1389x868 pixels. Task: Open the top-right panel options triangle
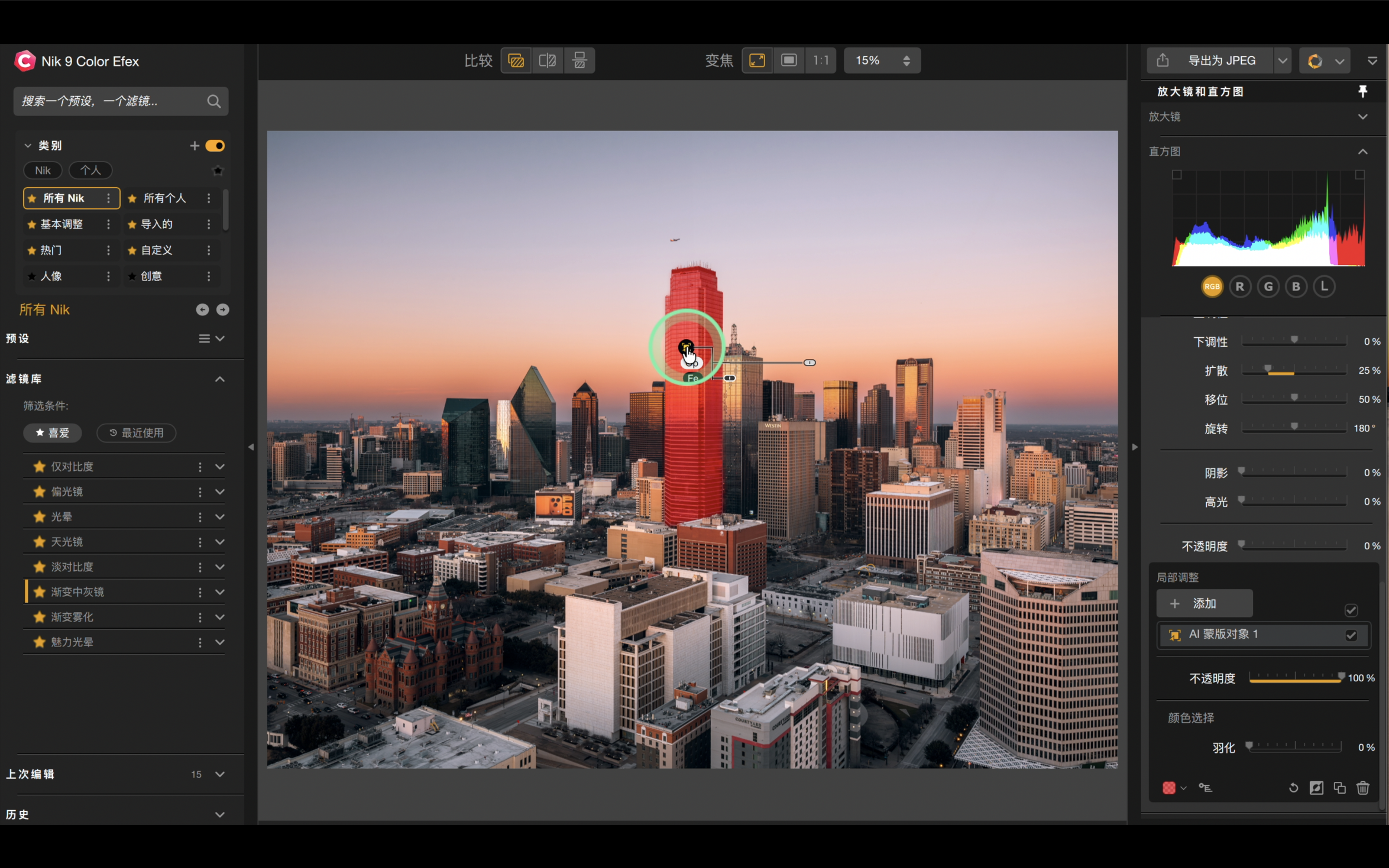pyautogui.click(x=1372, y=61)
